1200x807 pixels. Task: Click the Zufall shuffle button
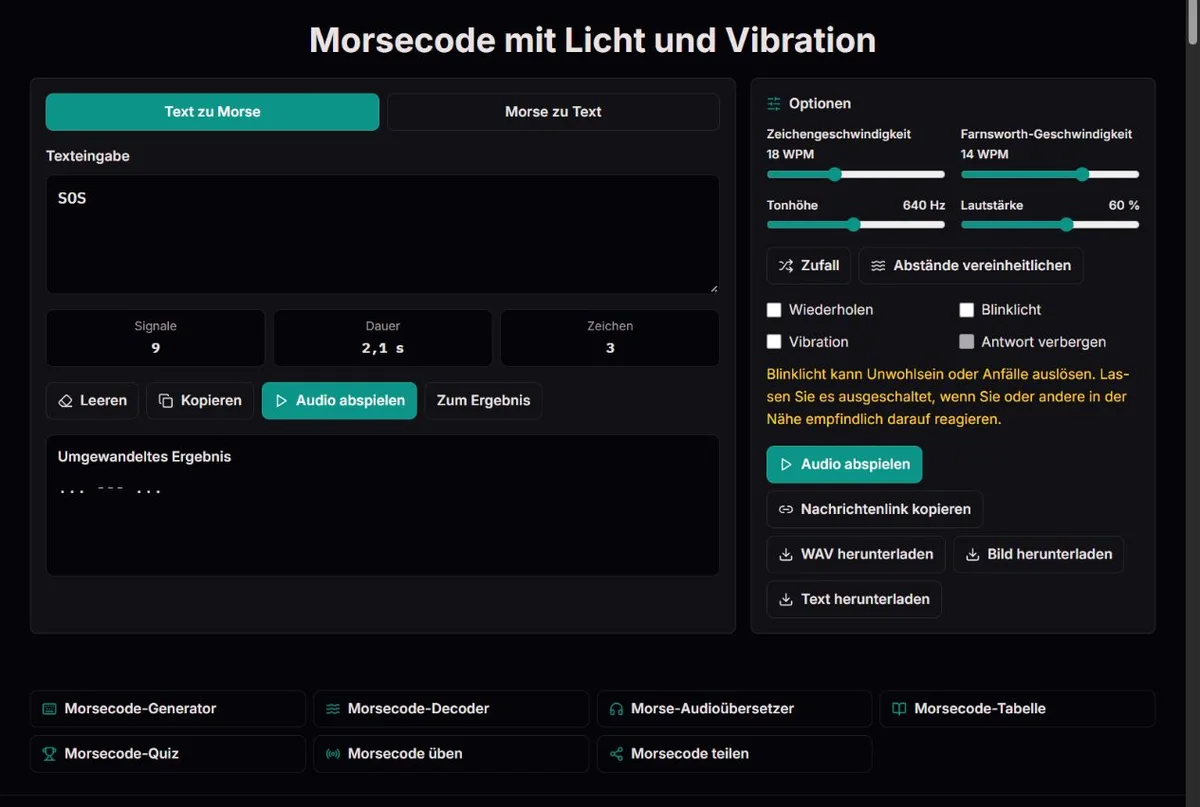tap(809, 266)
